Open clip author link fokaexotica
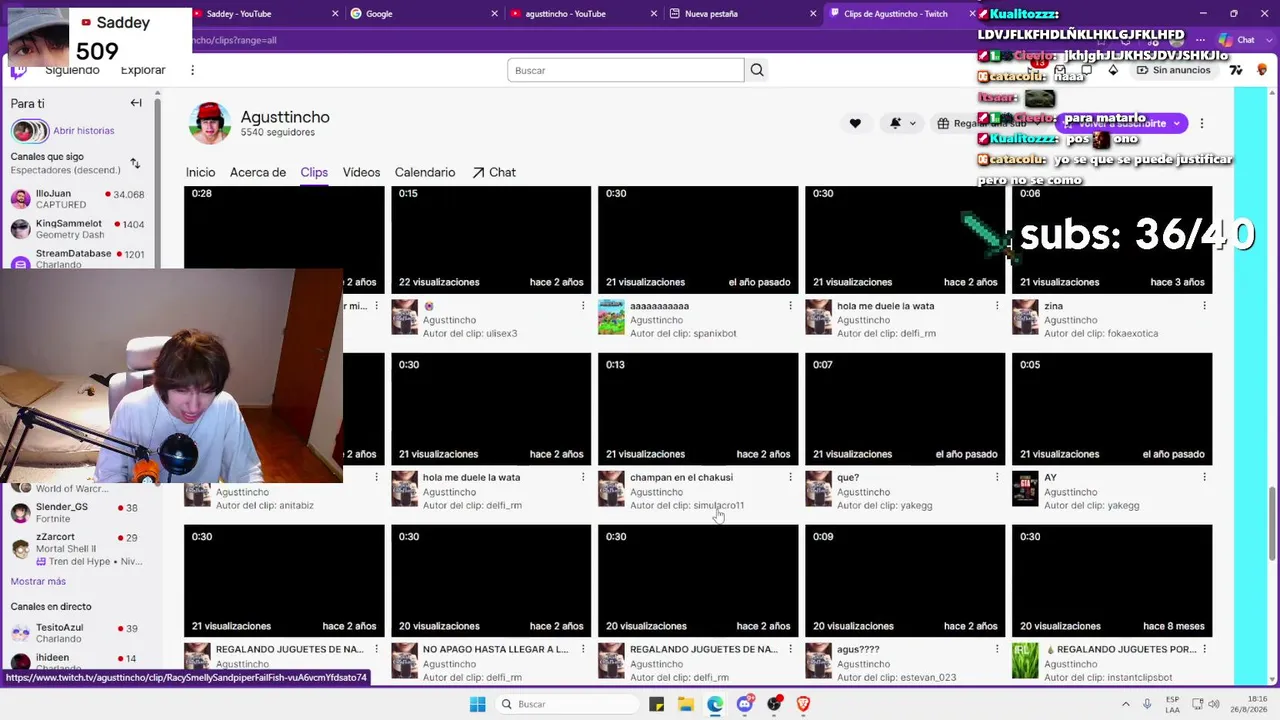This screenshot has width=1280, height=720. 1132,334
